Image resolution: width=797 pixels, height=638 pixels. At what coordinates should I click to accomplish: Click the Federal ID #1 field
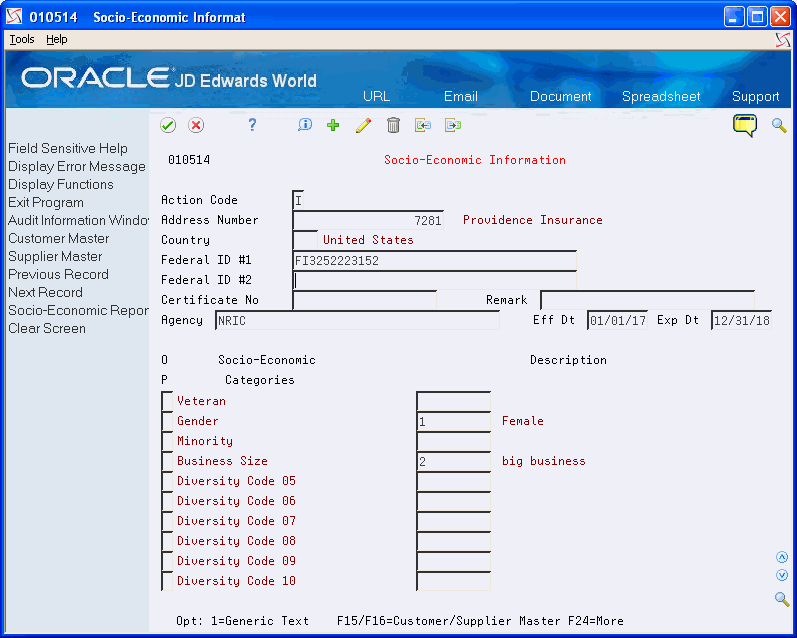[x=435, y=260]
